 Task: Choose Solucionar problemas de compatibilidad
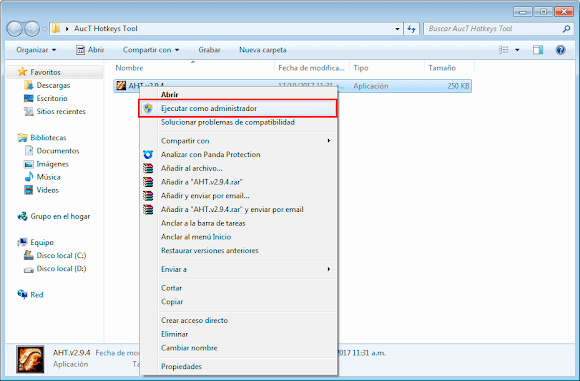239,122
